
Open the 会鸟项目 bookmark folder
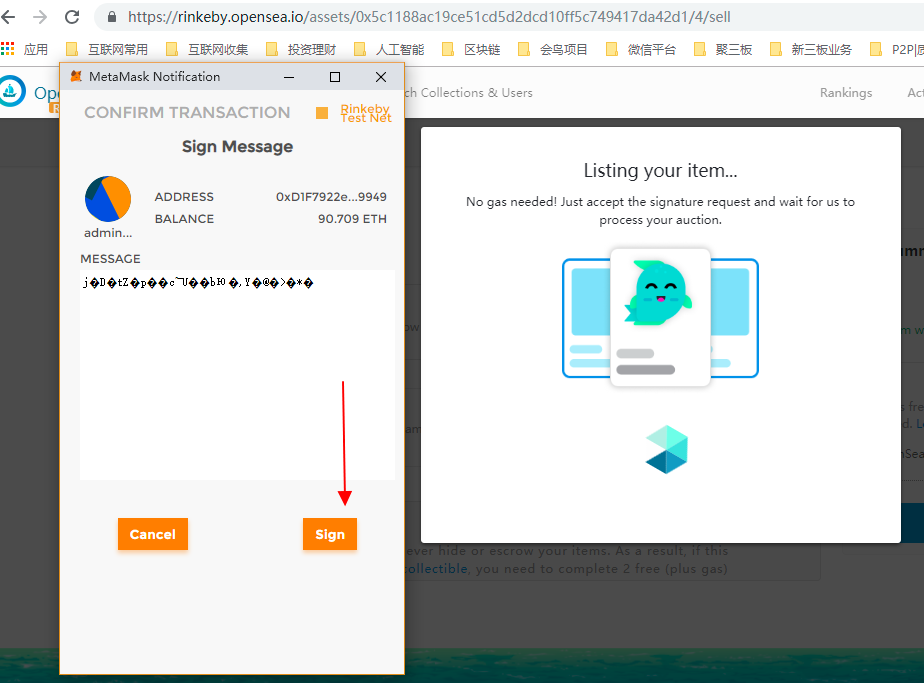coord(553,50)
